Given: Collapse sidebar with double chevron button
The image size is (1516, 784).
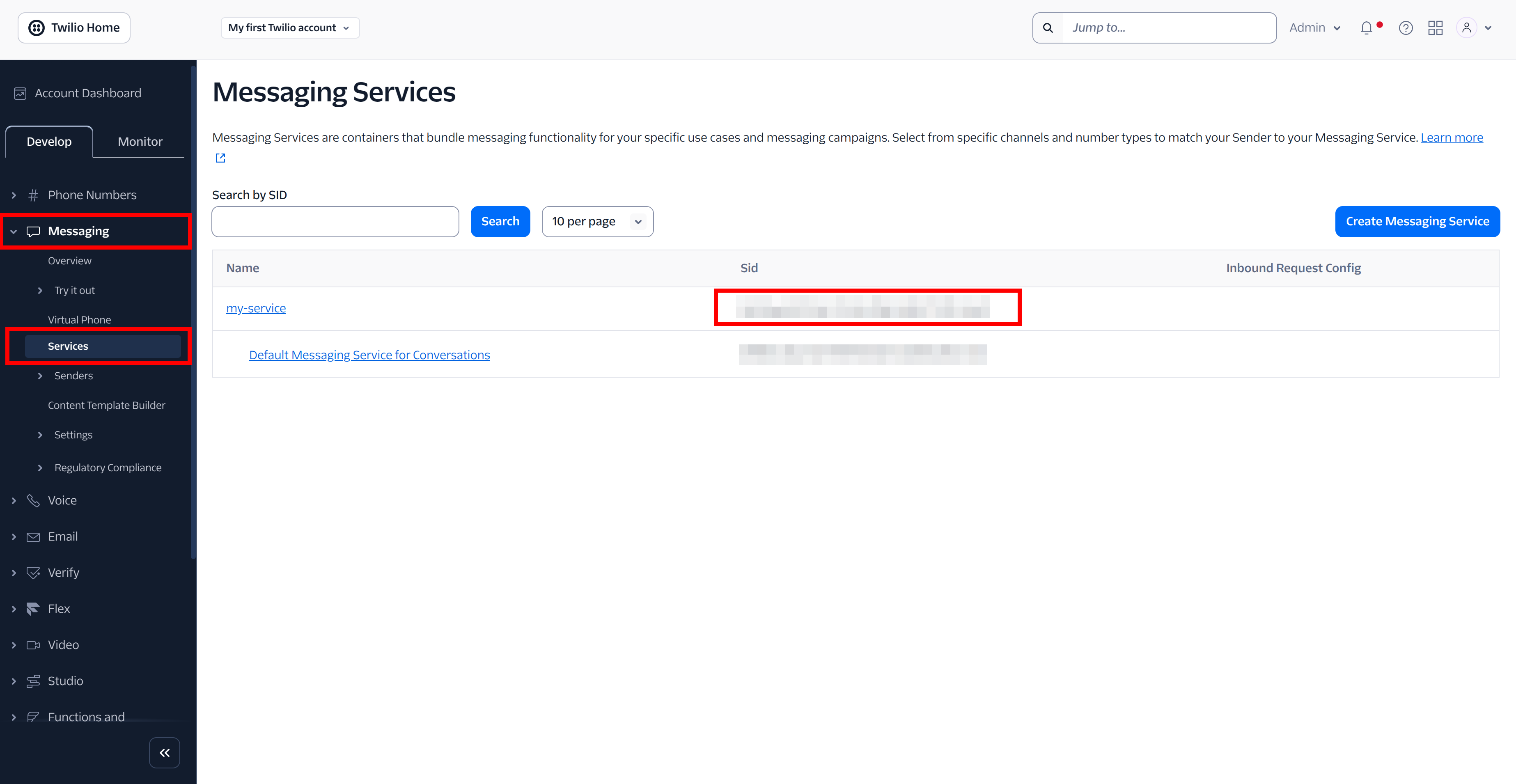Looking at the screenshot, I should (x=164, y=752).
